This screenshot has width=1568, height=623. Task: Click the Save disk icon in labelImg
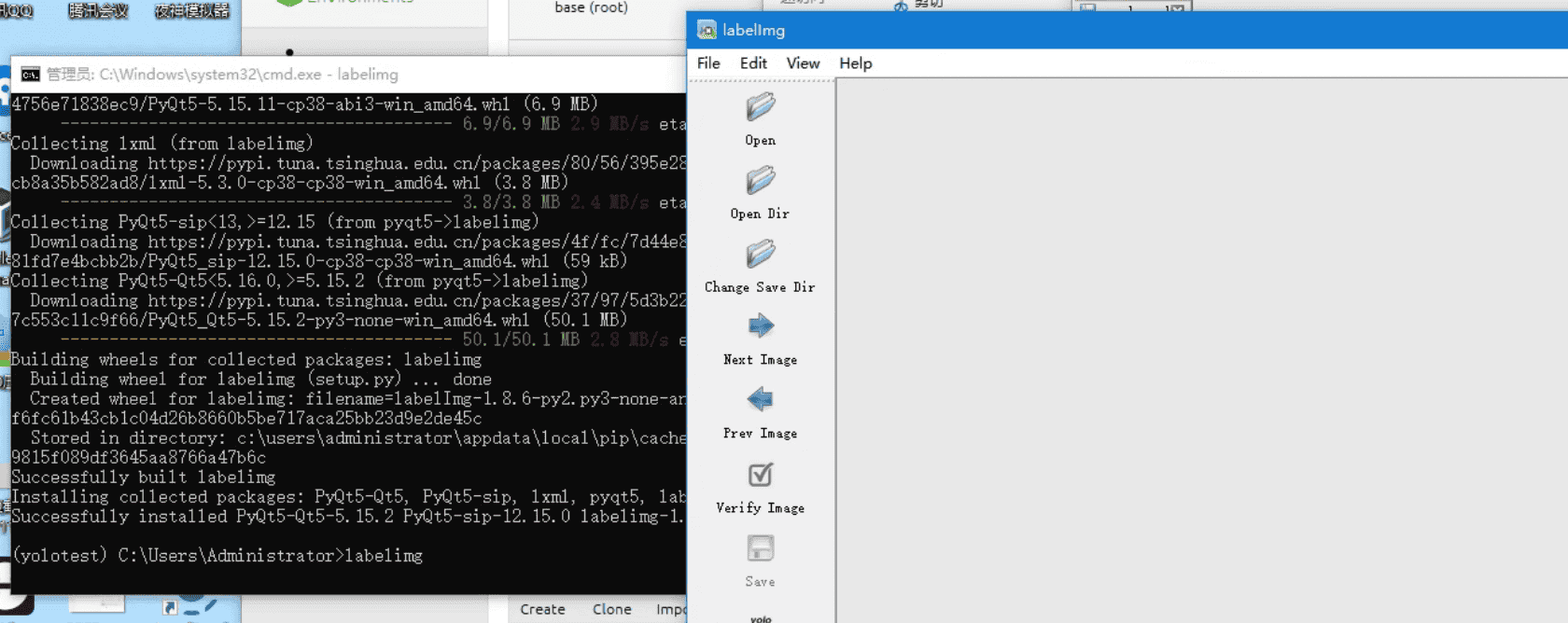point(761,548)
